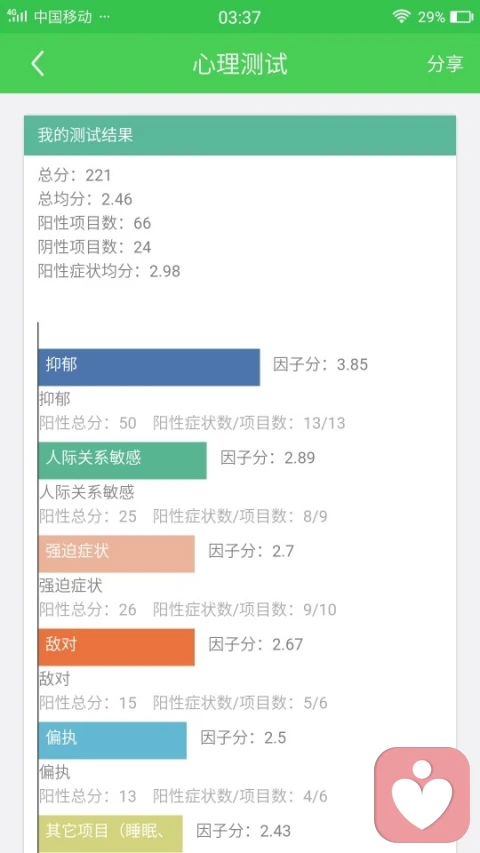
Task: Tap the 03:37 clock in status bar
Action: click(239, 17)
